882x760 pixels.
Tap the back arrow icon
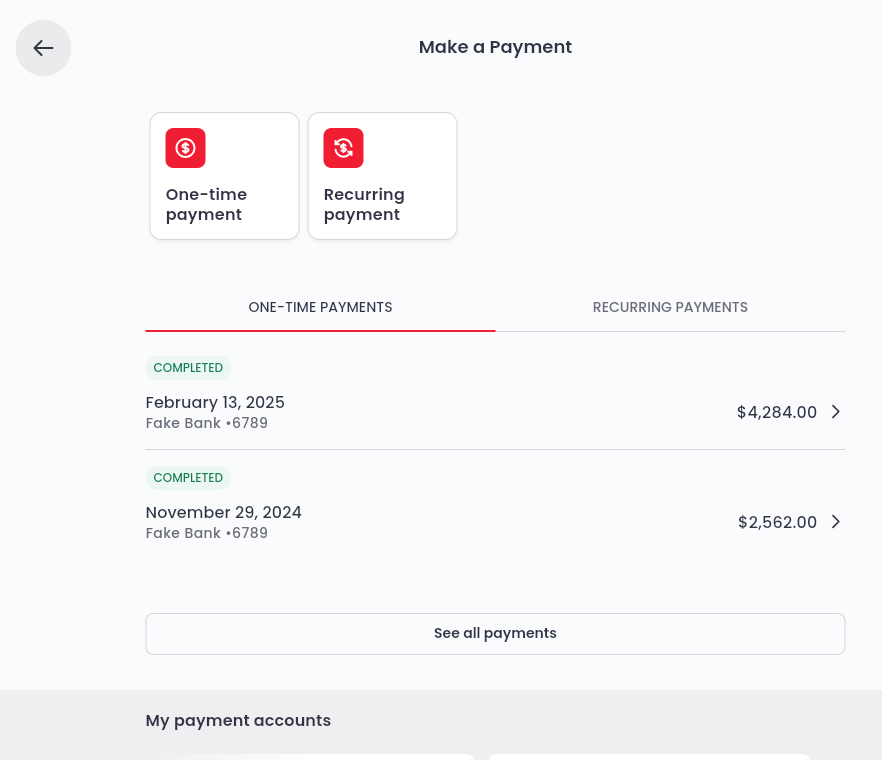[43, 47]
